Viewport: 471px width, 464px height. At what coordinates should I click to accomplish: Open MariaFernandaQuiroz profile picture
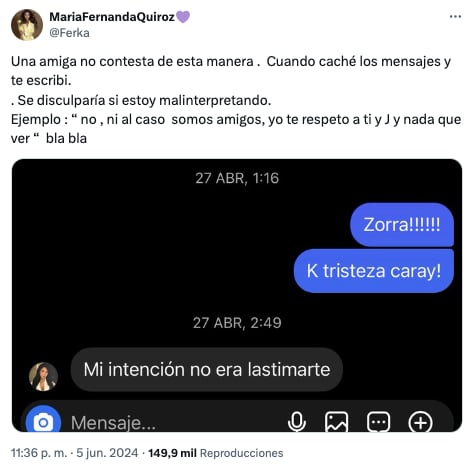pos(27,25)
